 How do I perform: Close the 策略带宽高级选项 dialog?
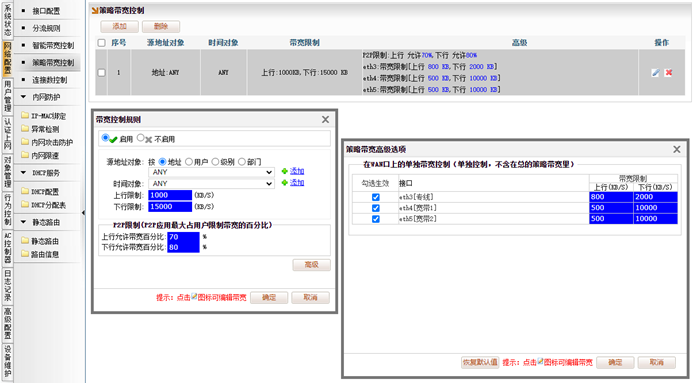click(x=677, y=149)
